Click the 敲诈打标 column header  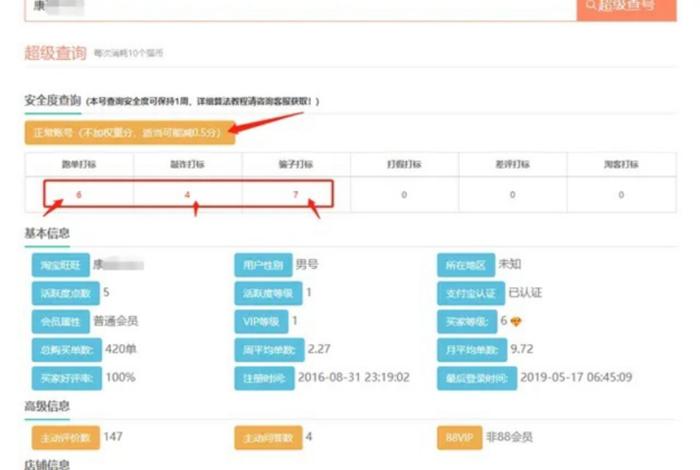point(188,164)
